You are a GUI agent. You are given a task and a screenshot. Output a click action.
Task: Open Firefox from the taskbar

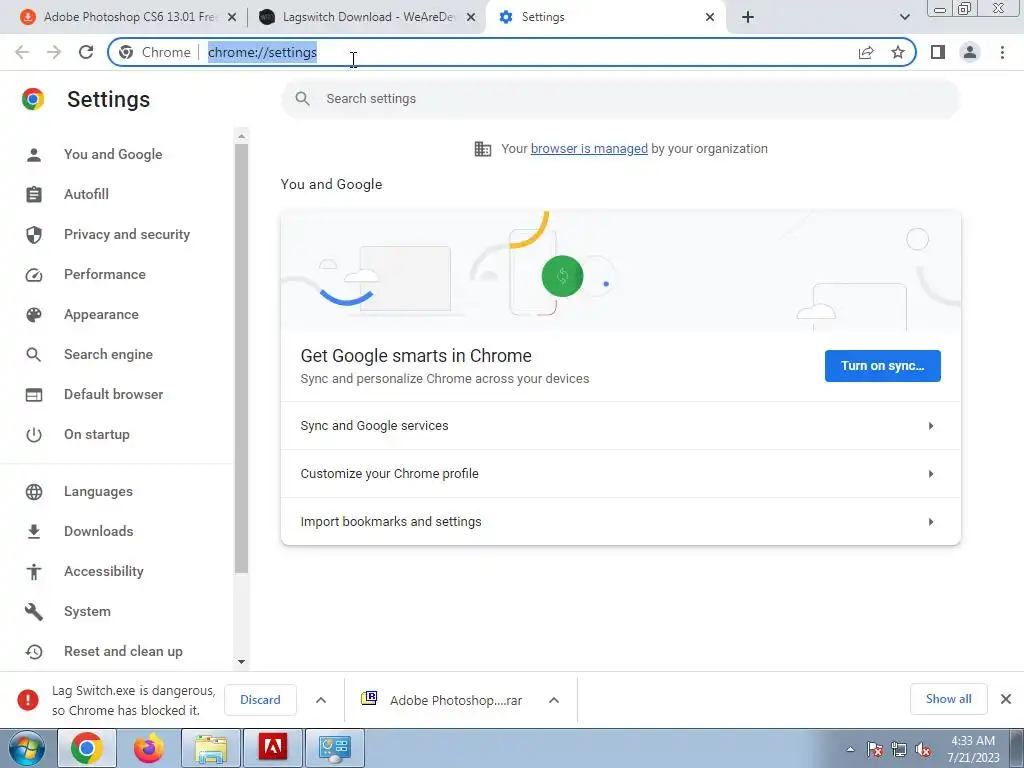pos(149,748)
